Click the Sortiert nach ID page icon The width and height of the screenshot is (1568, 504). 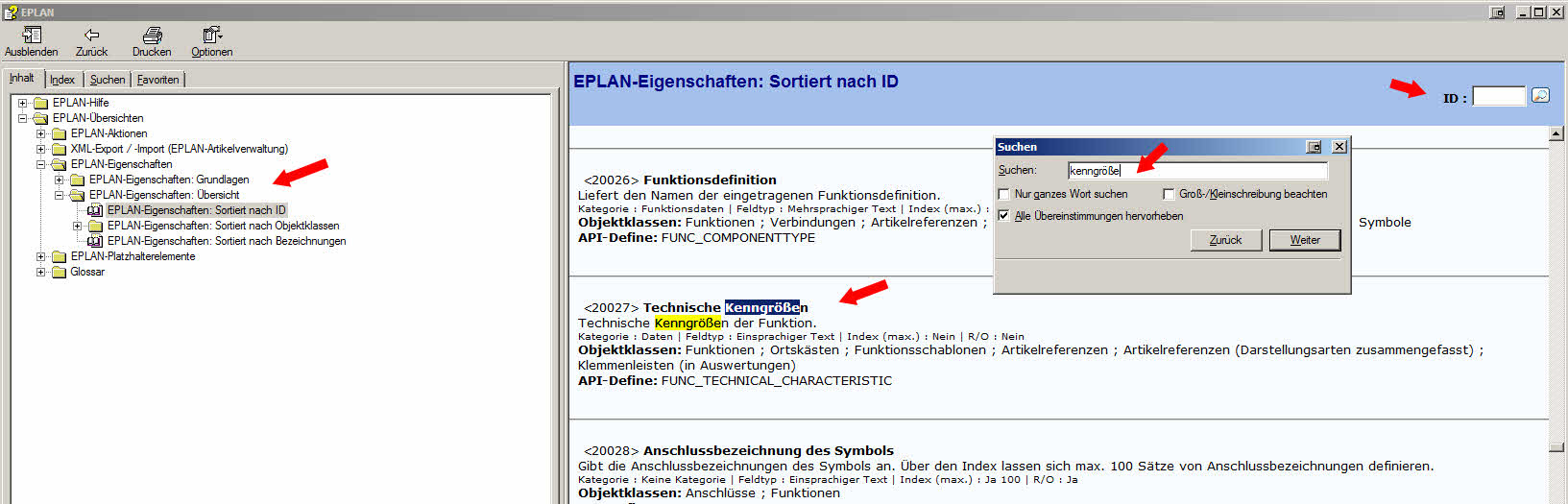(95, 210)
